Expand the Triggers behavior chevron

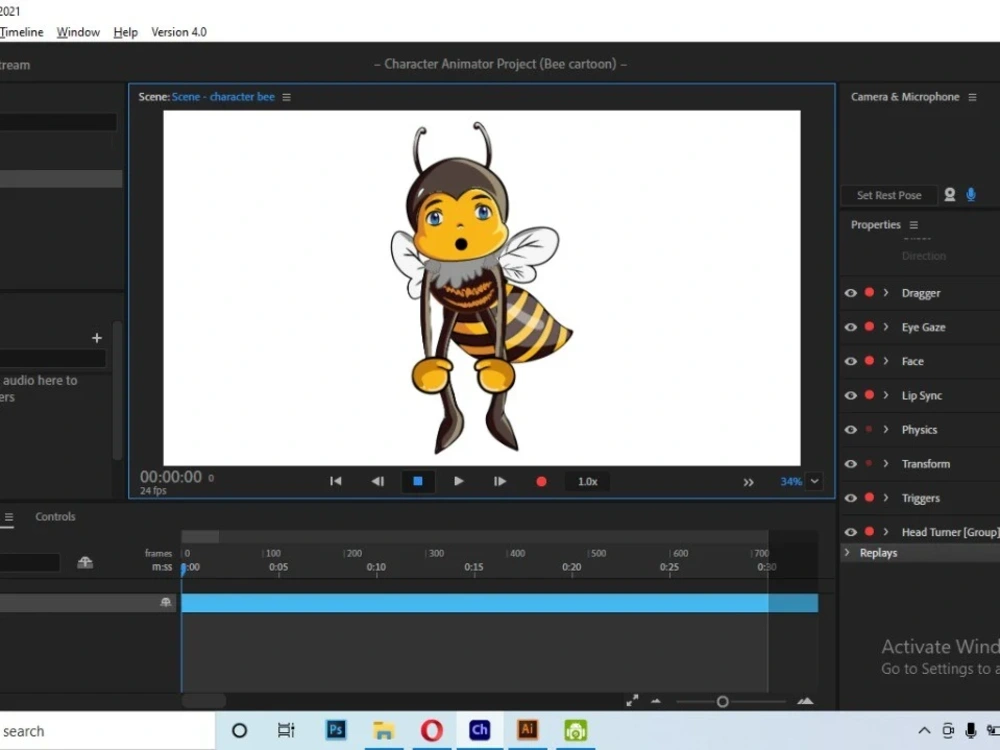886,497
